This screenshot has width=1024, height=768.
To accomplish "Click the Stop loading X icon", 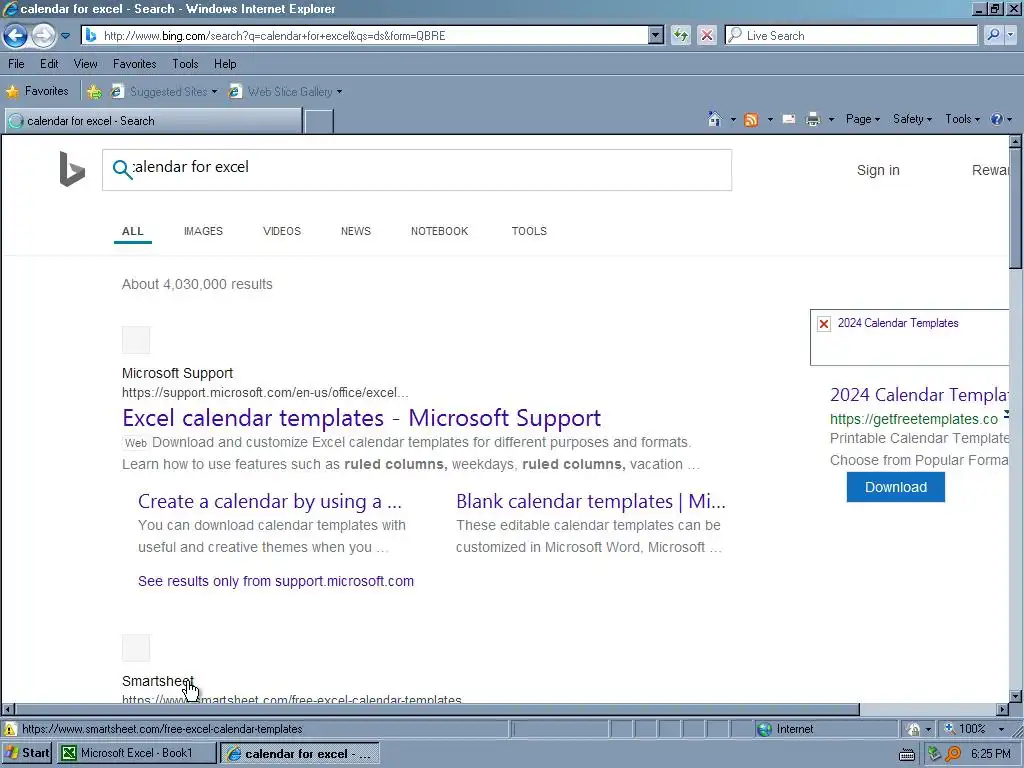I will pos(707,35).
